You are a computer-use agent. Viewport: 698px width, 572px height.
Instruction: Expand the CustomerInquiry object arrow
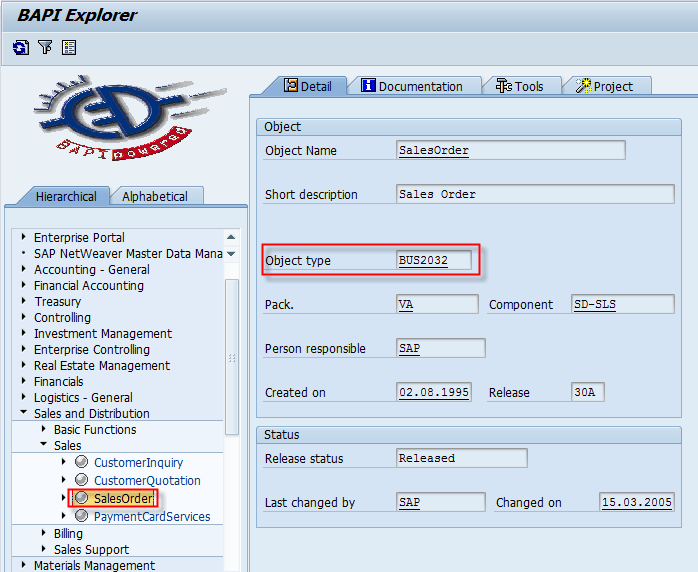(x=64, y=462)
